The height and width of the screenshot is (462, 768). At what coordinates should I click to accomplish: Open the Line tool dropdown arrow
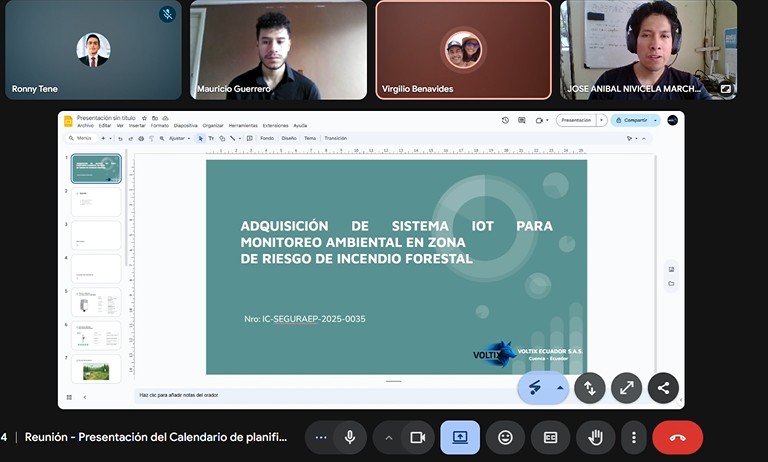[x=240, y=139]
